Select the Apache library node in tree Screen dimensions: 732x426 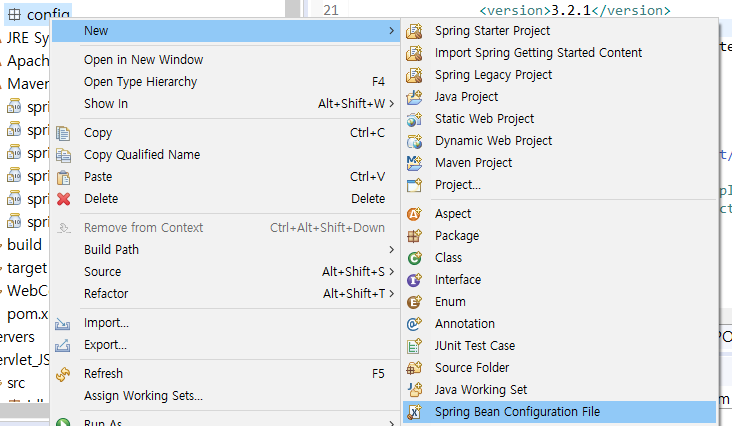[x=28, y=61]
